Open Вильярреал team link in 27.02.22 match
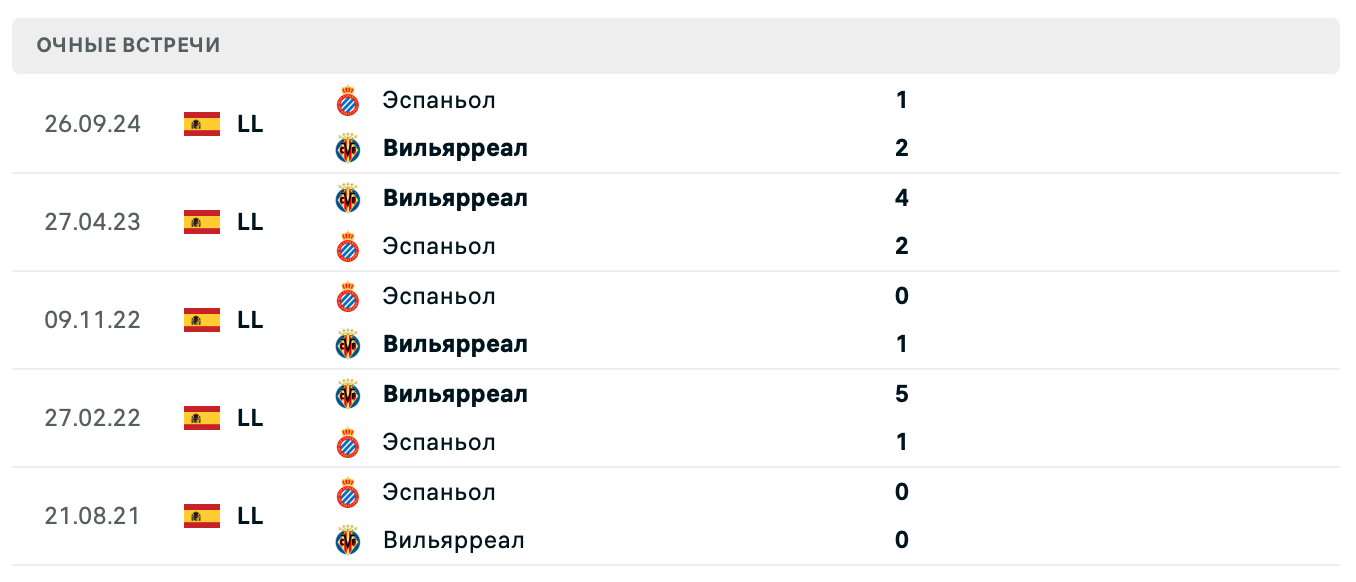Image resolution: width=1356 pixels, height=582 pixels. coord(455,394)
